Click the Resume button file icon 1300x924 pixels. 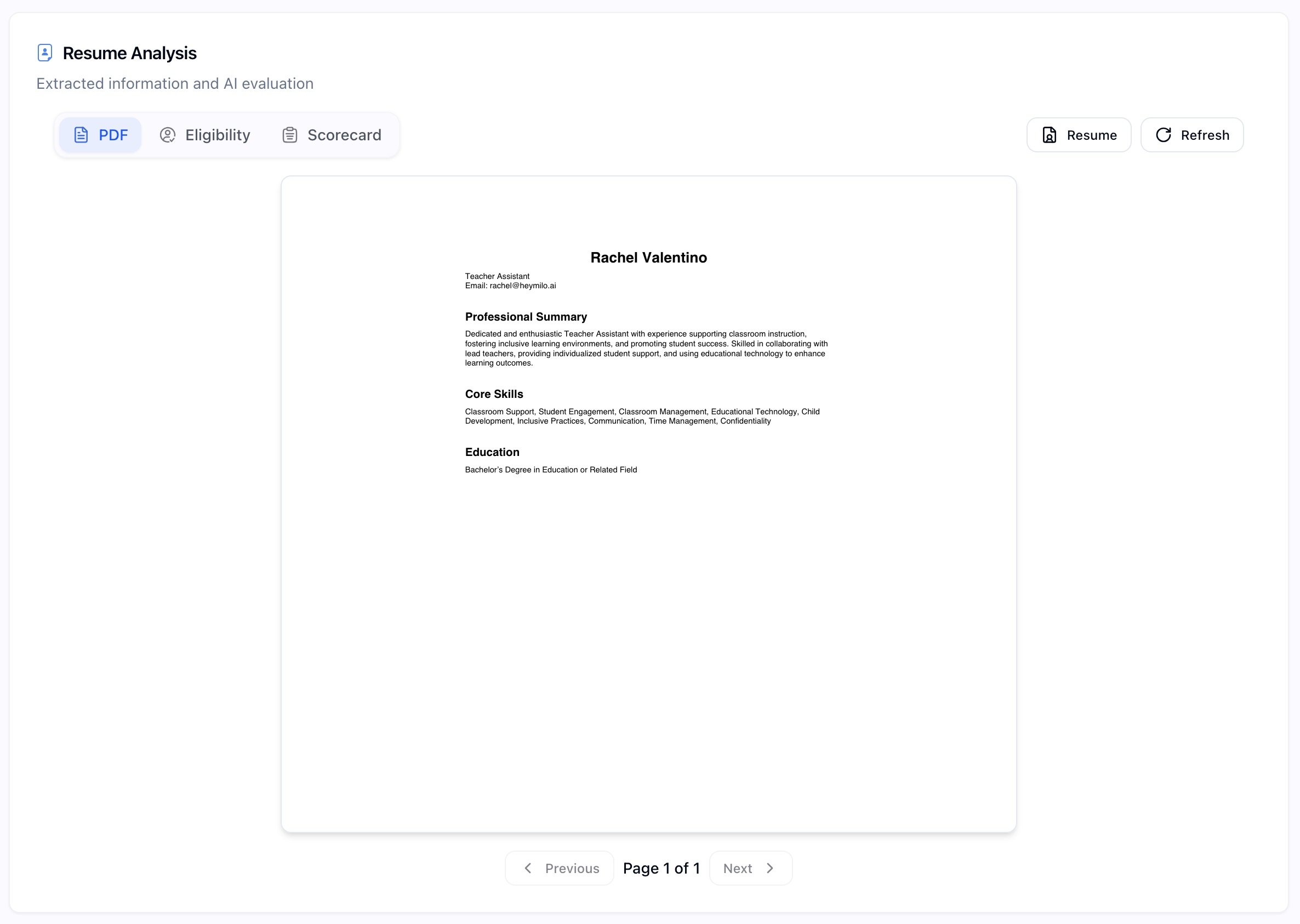(1049, 135)
